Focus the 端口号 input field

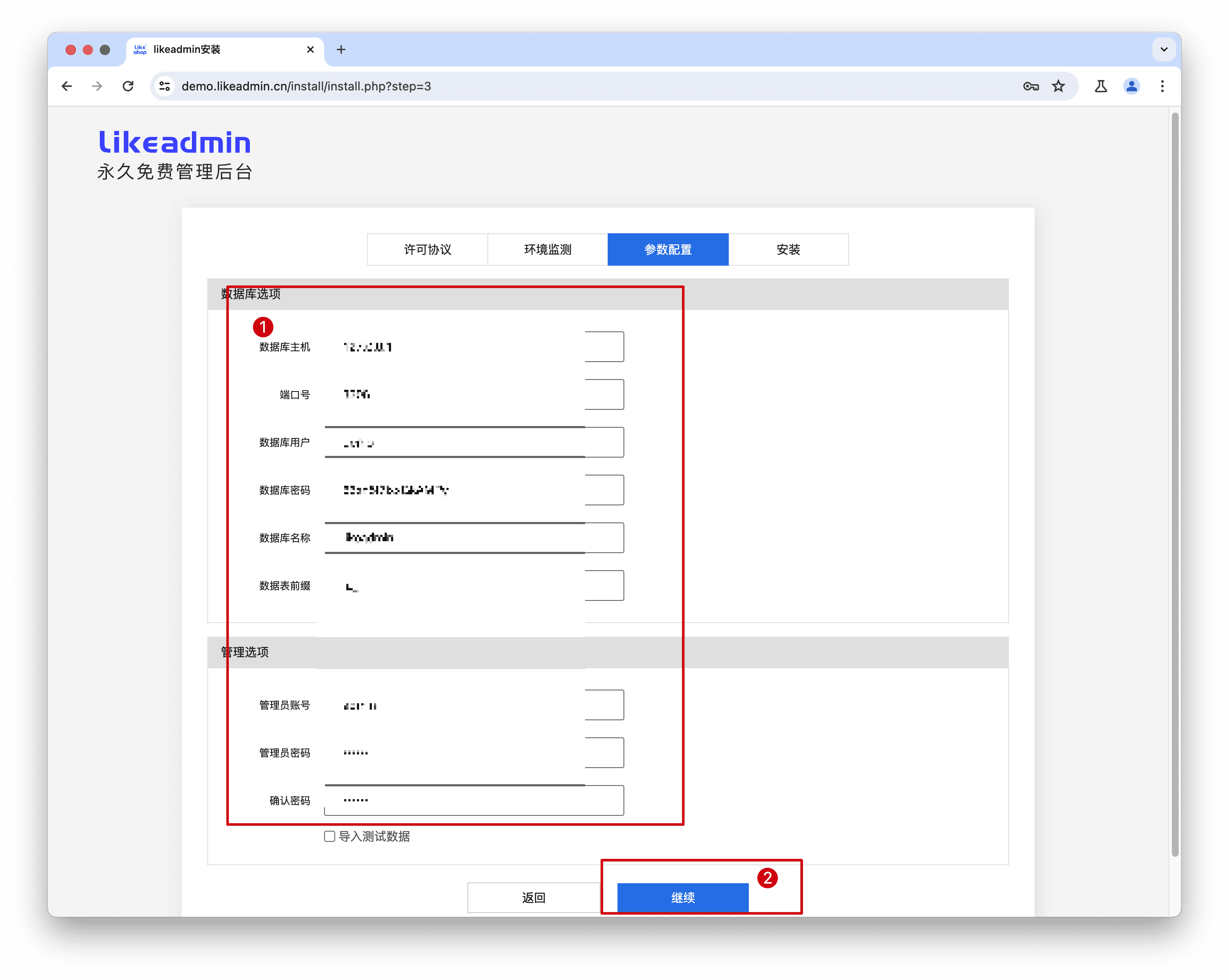474,394
